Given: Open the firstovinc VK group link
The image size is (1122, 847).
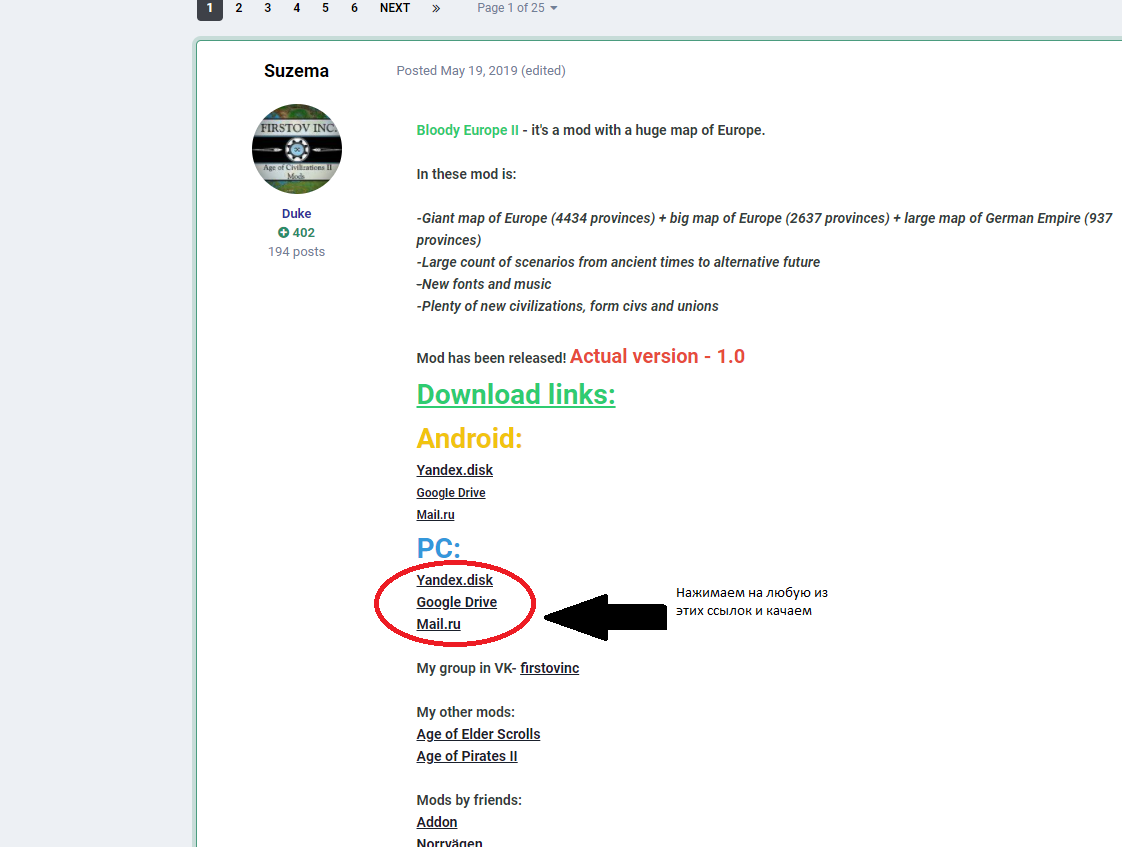Looking at the screenshot, I should [x=550, y=668].
